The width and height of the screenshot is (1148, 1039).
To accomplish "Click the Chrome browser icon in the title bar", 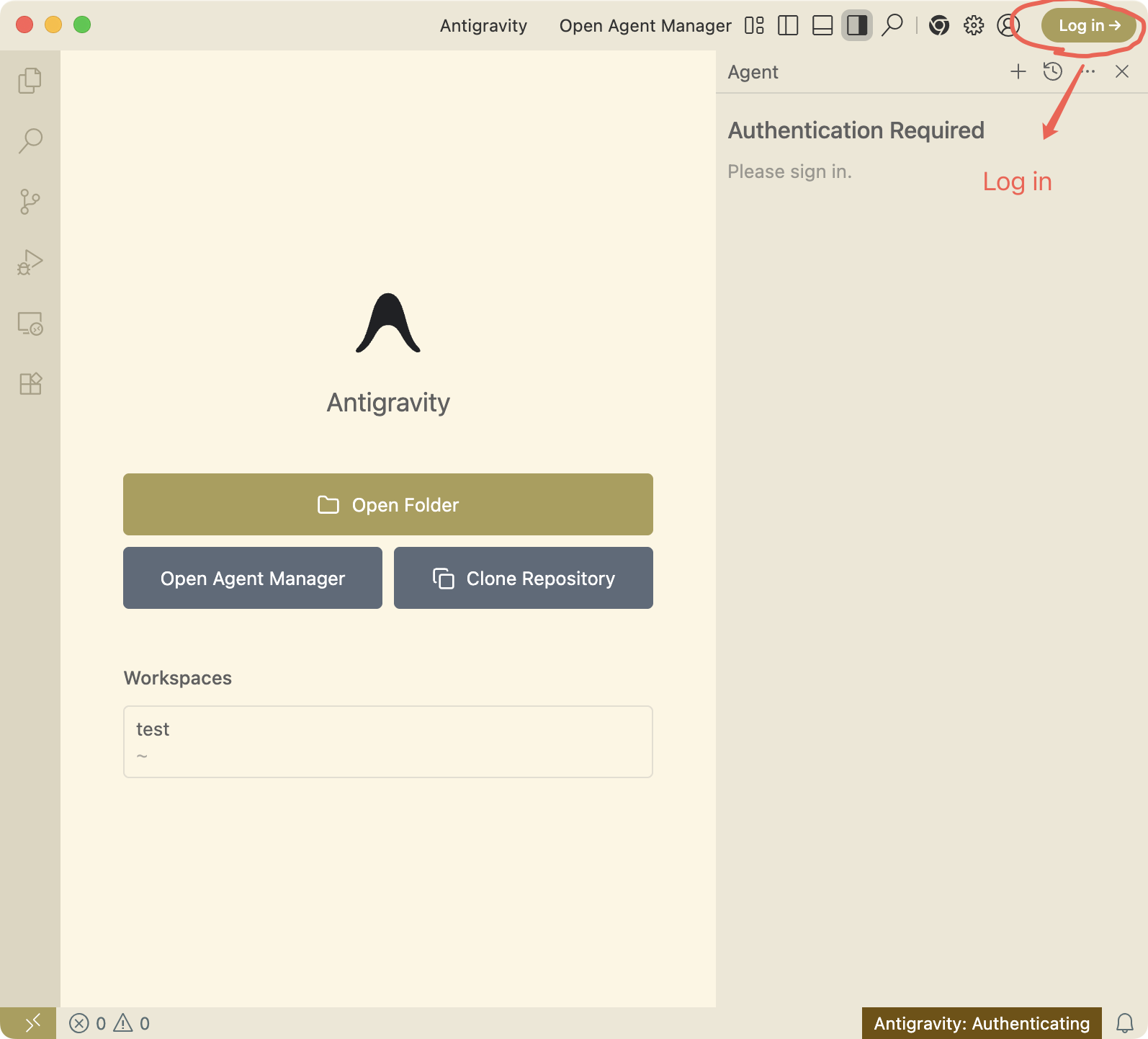I will pos(938,26).
